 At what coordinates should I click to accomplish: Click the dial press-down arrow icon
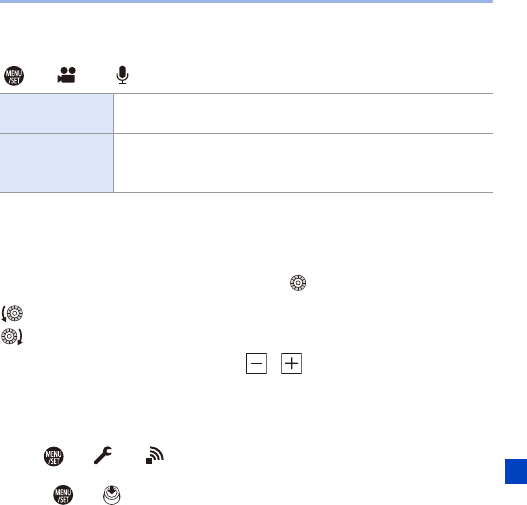[112, 495]
